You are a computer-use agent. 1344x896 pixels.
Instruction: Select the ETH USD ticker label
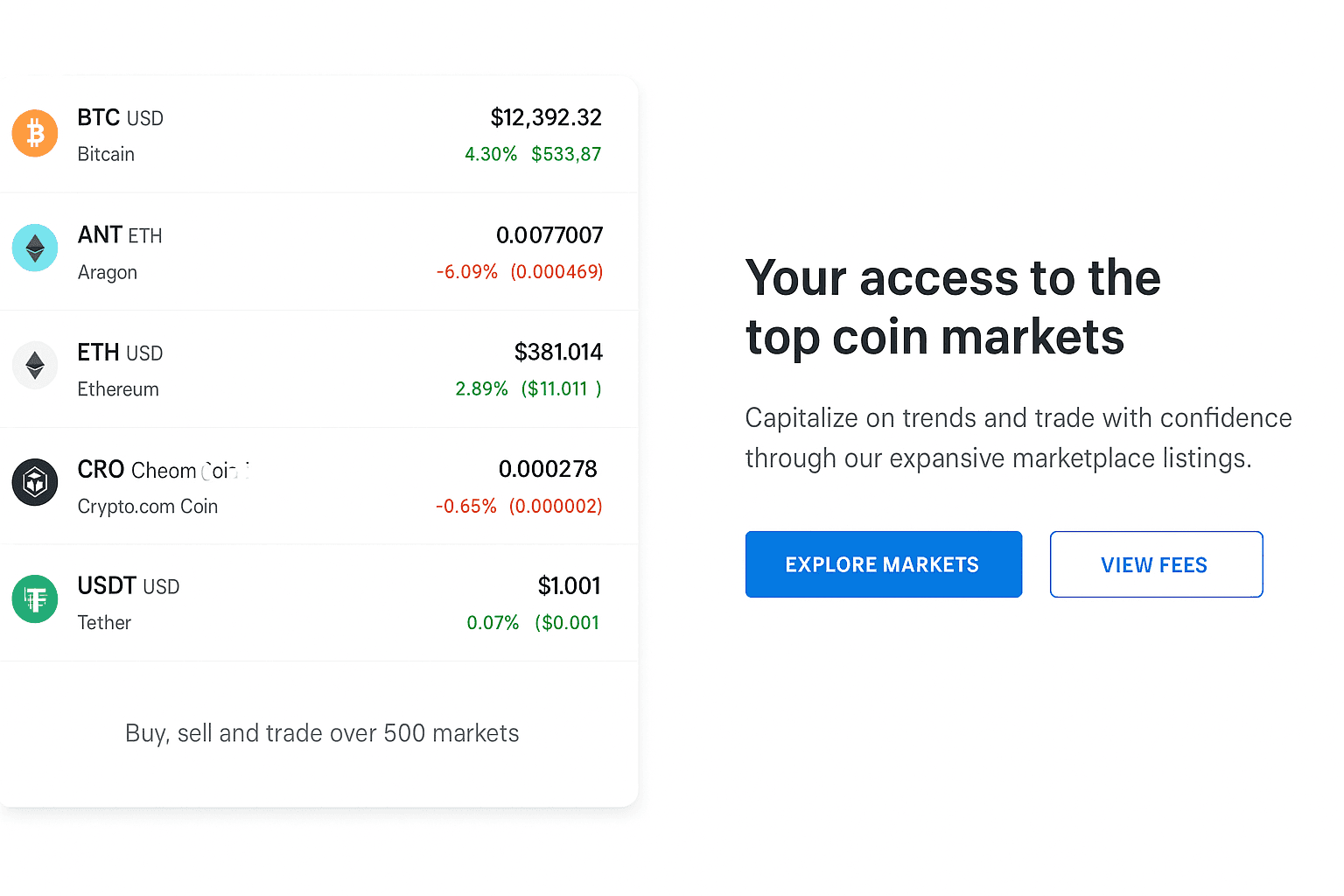tap(120, 353)
